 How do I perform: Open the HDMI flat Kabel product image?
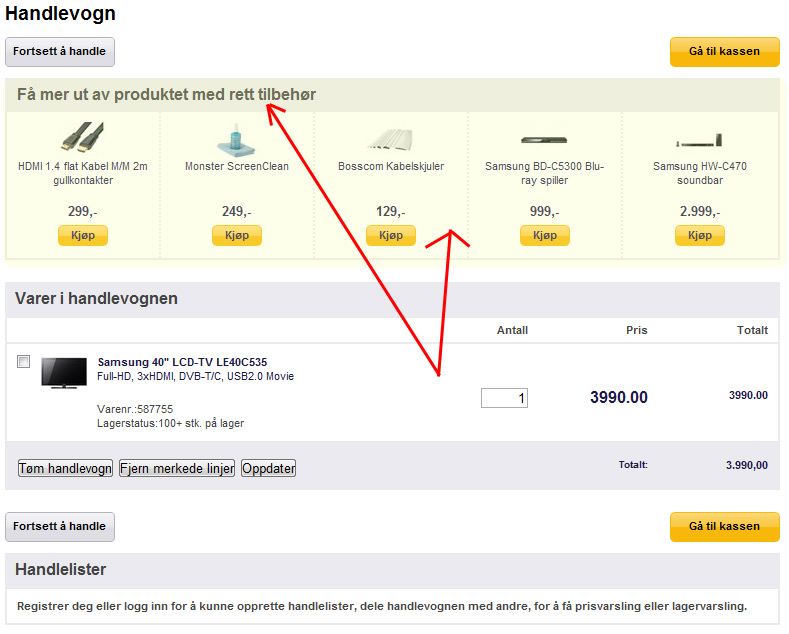[83, 137]
